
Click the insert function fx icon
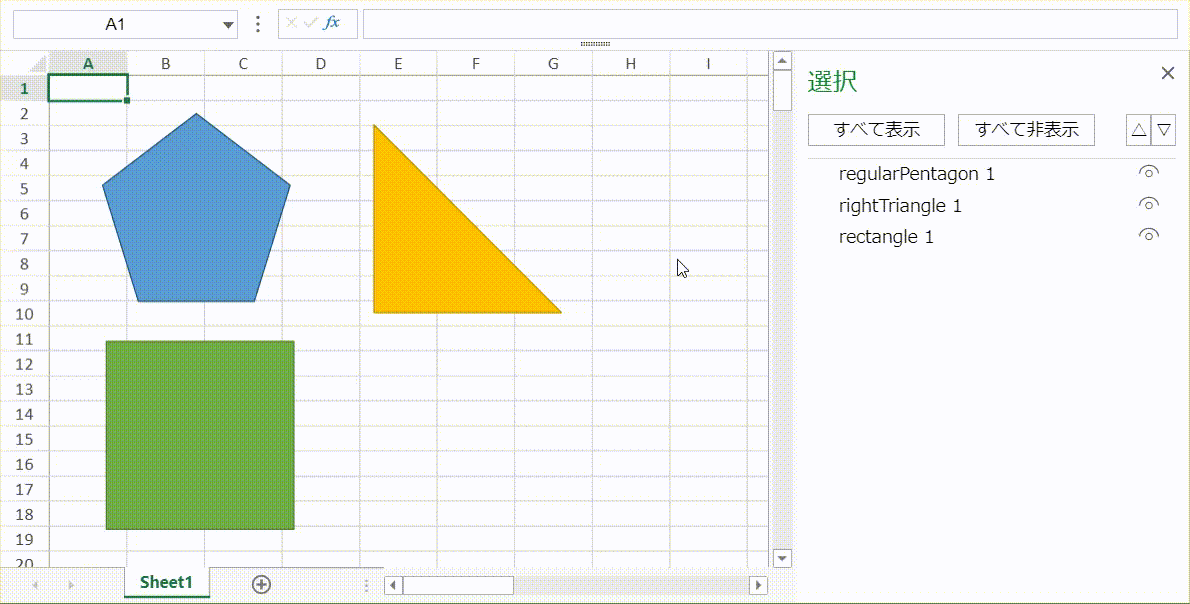[x=333, y=24]
